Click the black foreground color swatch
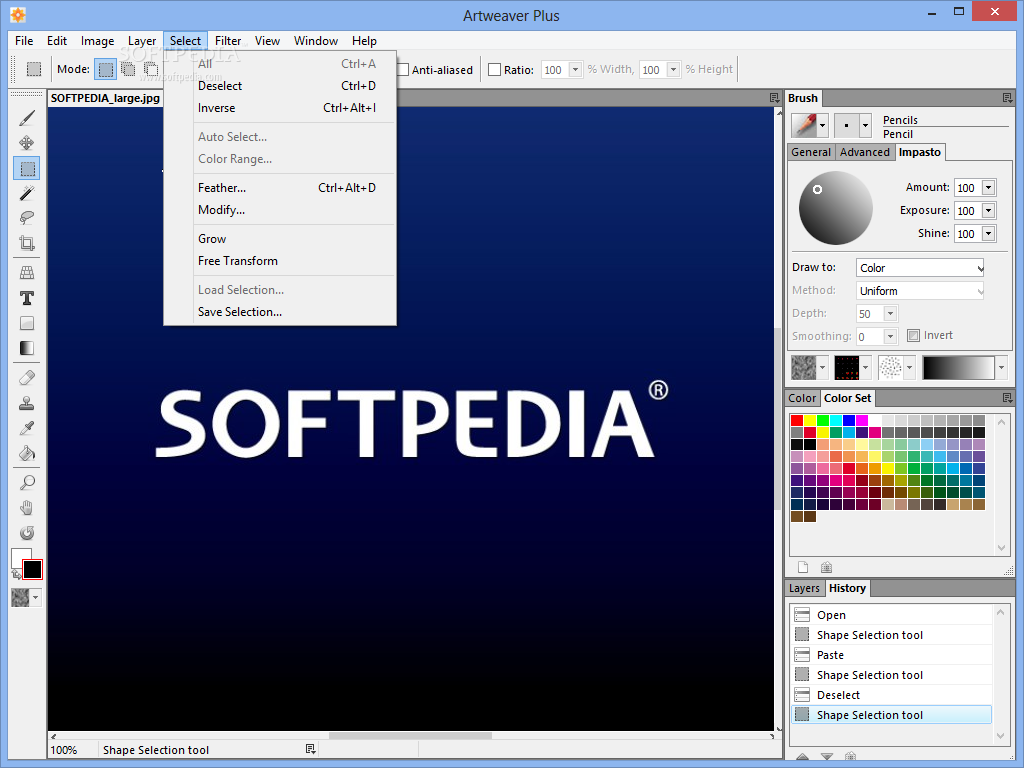This screenshot has height=768, width=1024. coord(32,569)
